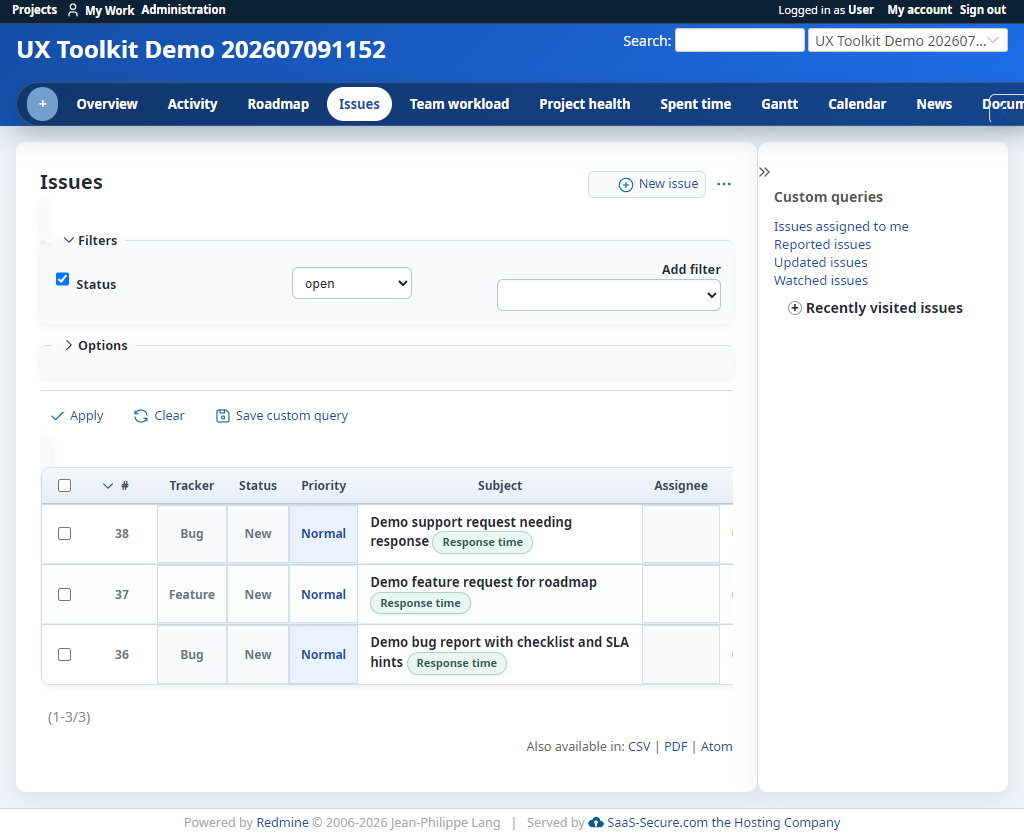1024x836 pixels.
Task: Open Administration in top menu
Action: [x=184, y=10]
